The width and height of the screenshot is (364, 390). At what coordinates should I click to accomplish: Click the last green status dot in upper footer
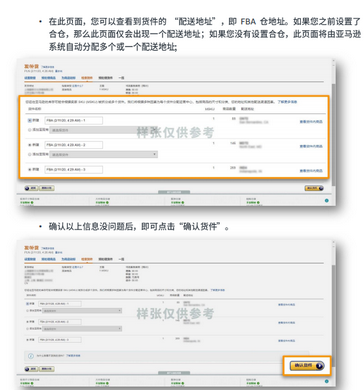(x=259, y=202)
